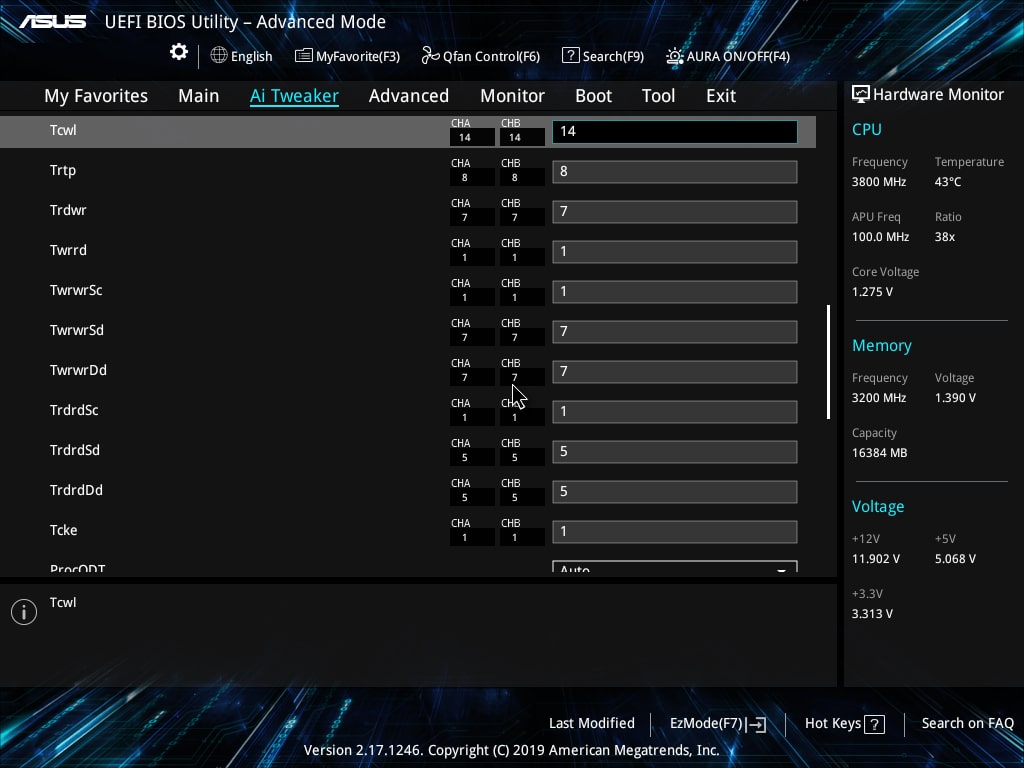Click the +12V reading 11.902 V
The height and width of the screenshot is (768, 1024).
(876, 559)
